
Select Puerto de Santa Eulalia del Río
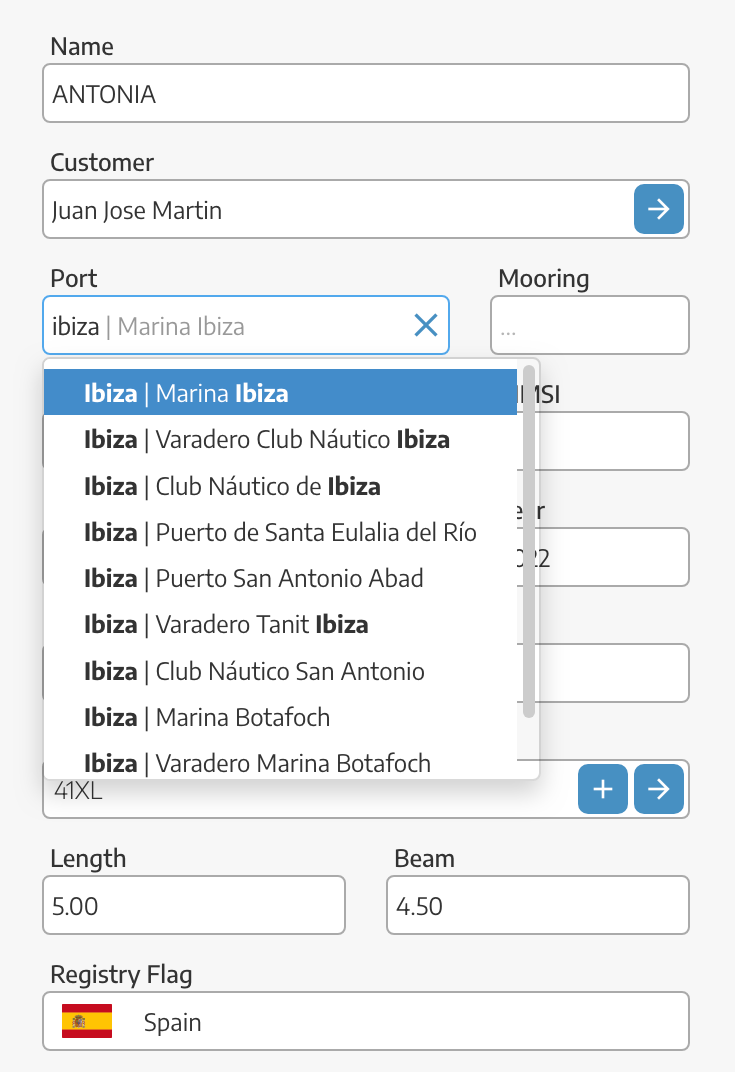[x=280, y=532]
